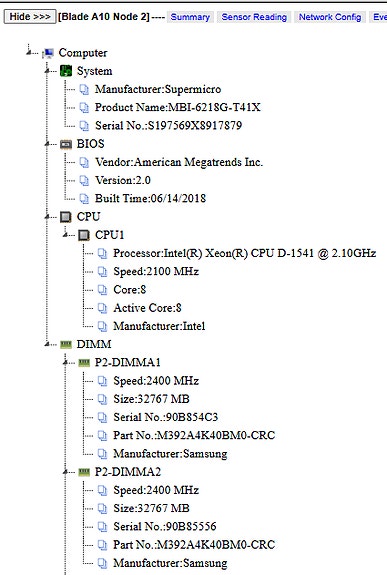
Task: Select text Manufacturer:Supermicro
Action: (158, 89)
